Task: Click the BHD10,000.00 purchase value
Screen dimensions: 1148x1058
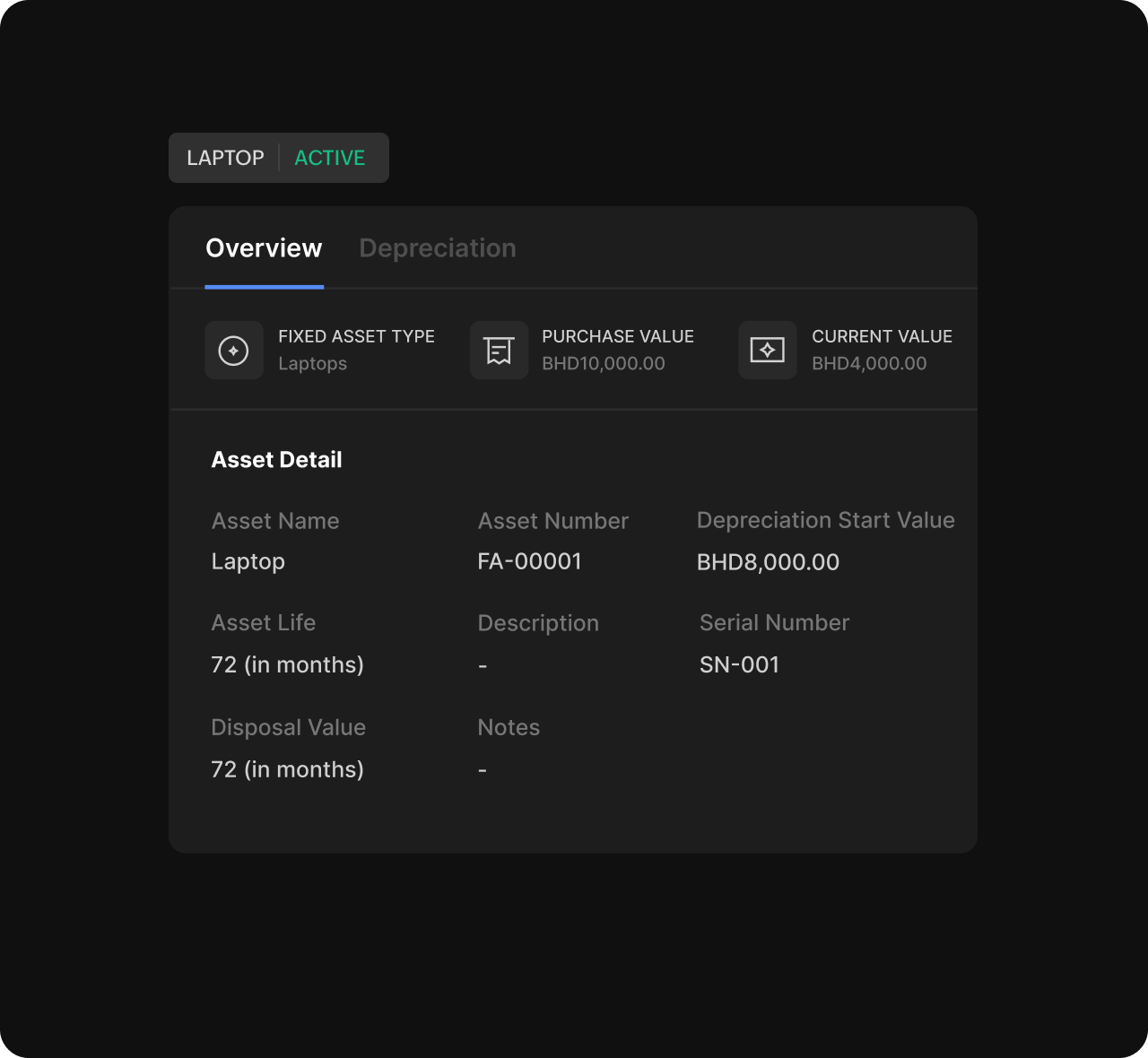Action: (604, 363)
